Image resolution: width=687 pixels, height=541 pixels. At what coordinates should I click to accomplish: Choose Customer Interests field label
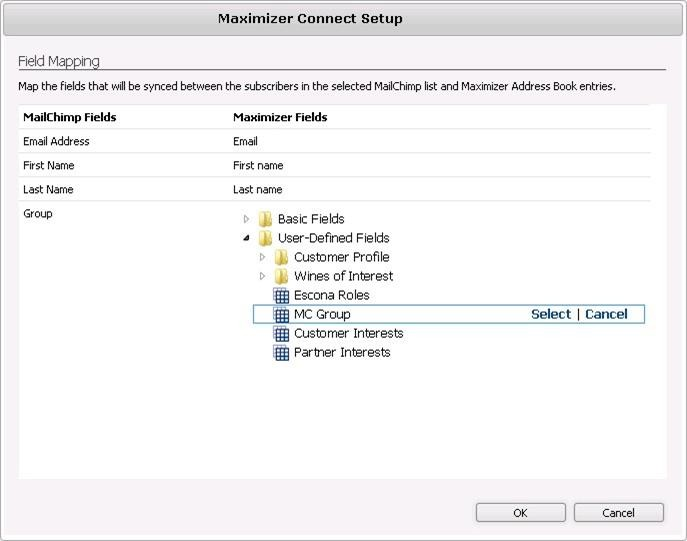349,333
